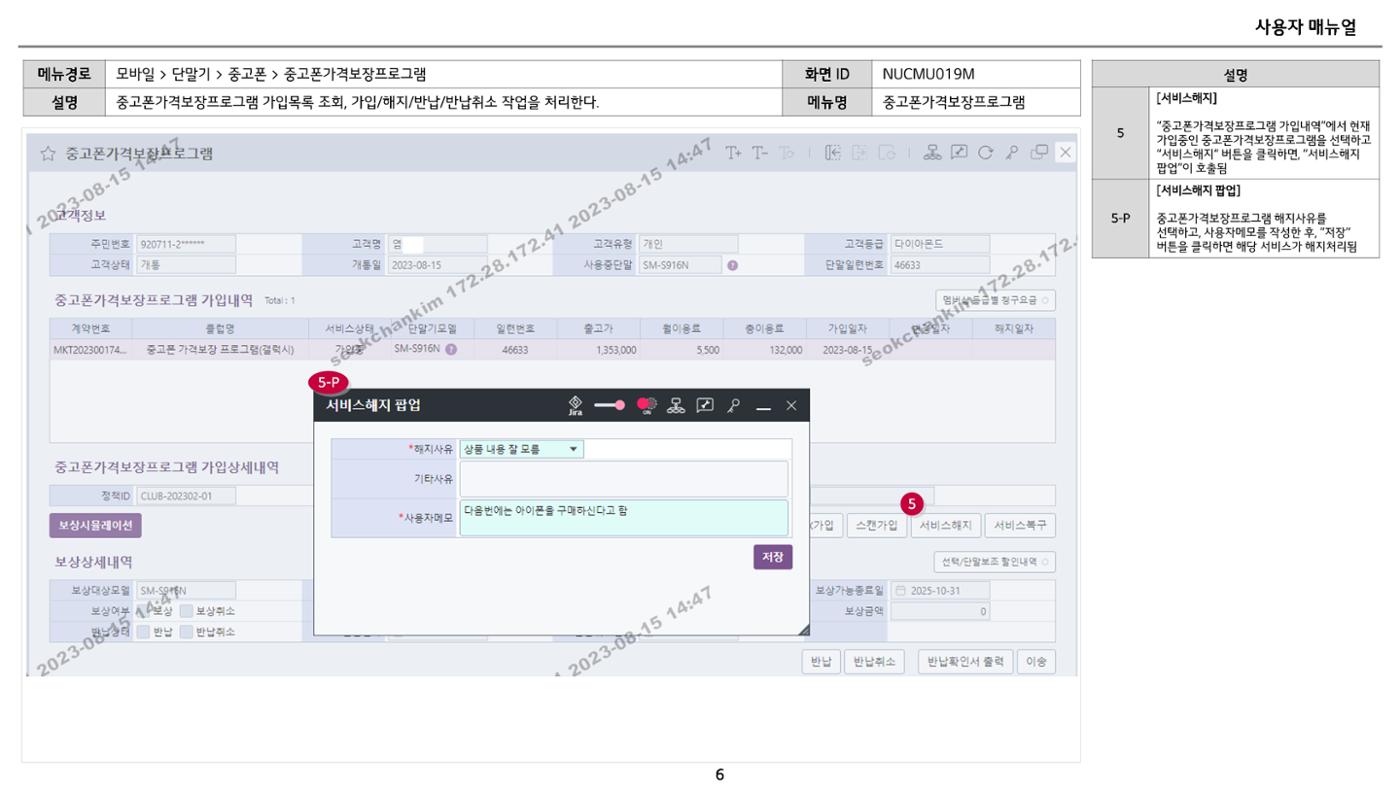The height and width of the screenshot is (788, 1400).
Task: Click the 반납취소 button at the bottom
Action: tap(874, 662)
